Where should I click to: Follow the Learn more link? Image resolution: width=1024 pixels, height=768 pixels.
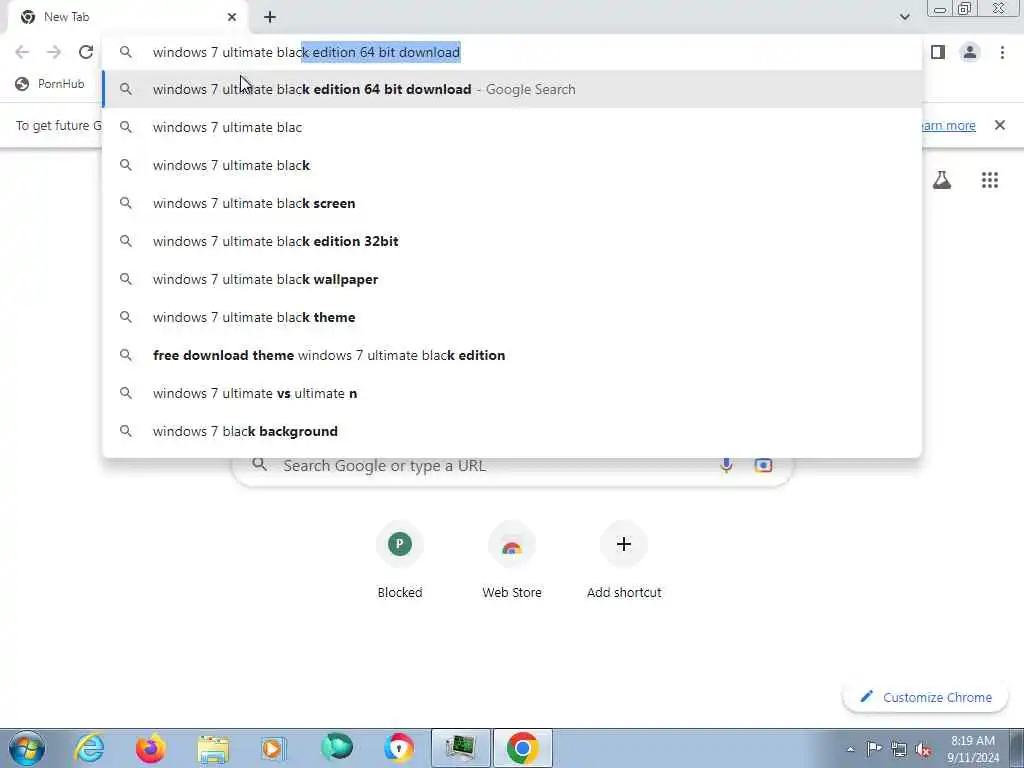[947, 125]
